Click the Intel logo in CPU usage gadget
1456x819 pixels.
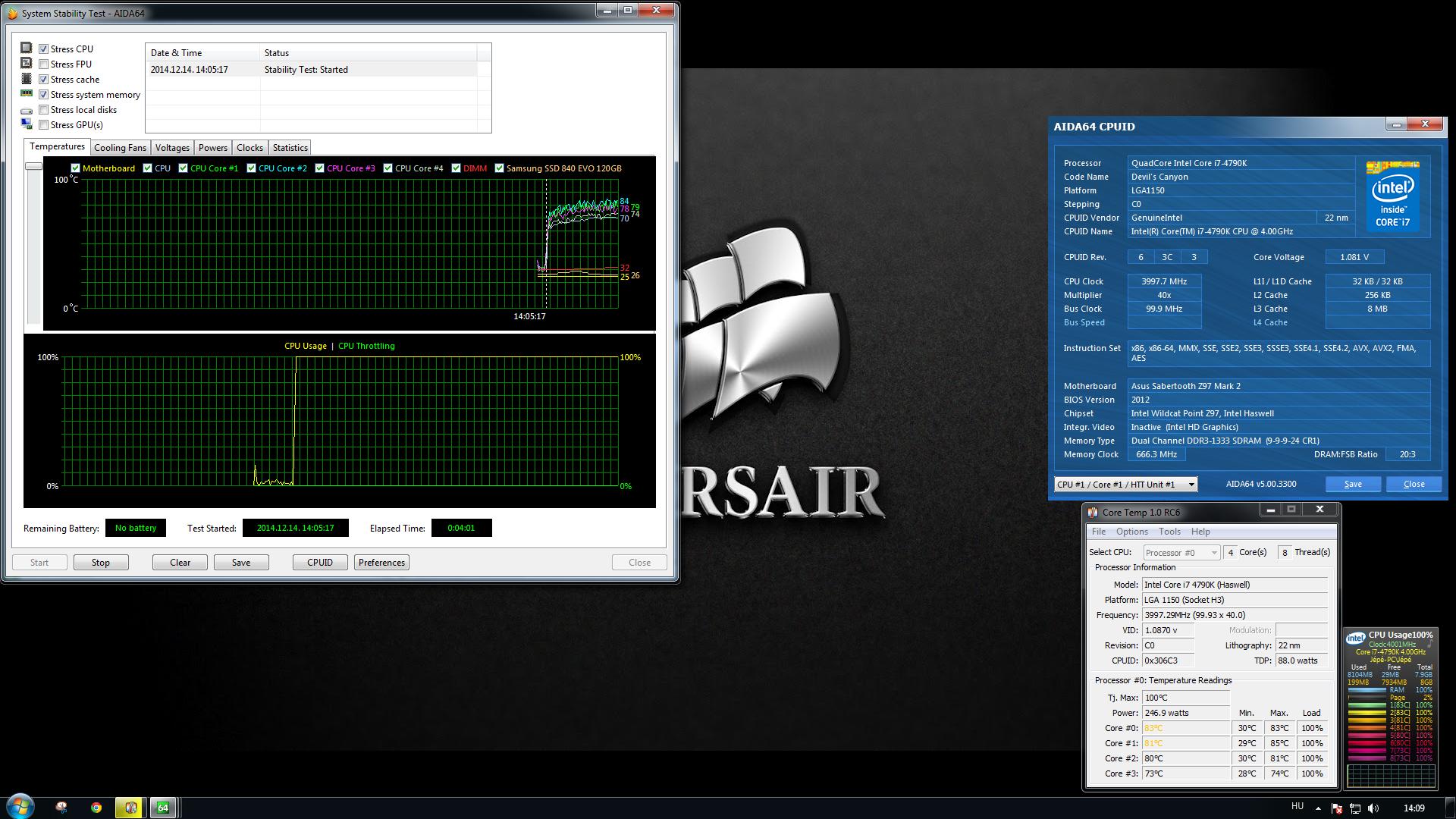point(1355,638)
